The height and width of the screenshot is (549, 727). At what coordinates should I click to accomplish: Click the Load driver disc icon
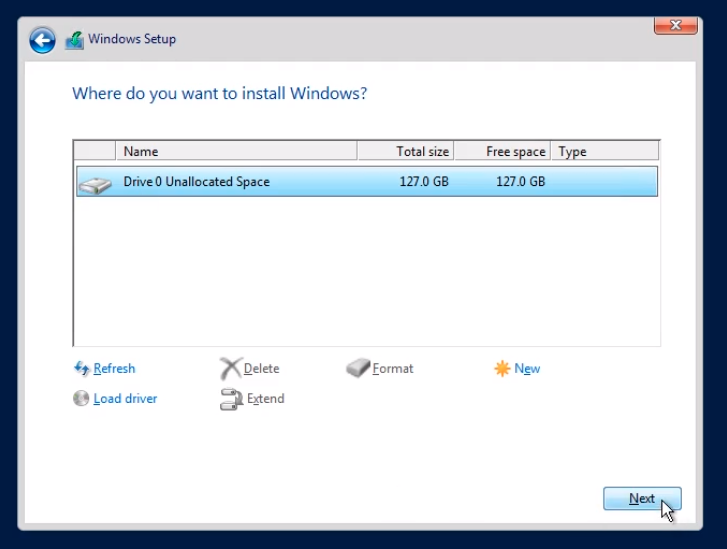[x=81, y=398]
